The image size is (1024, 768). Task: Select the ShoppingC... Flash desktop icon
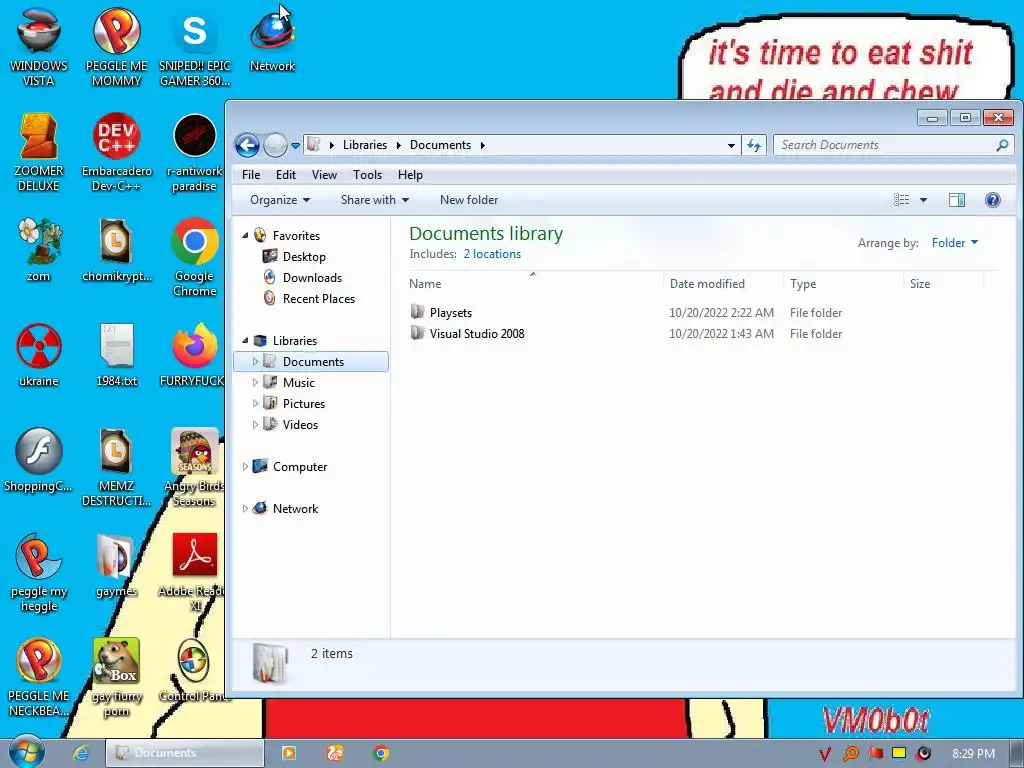pyautogui.click(x=39, y=460)
